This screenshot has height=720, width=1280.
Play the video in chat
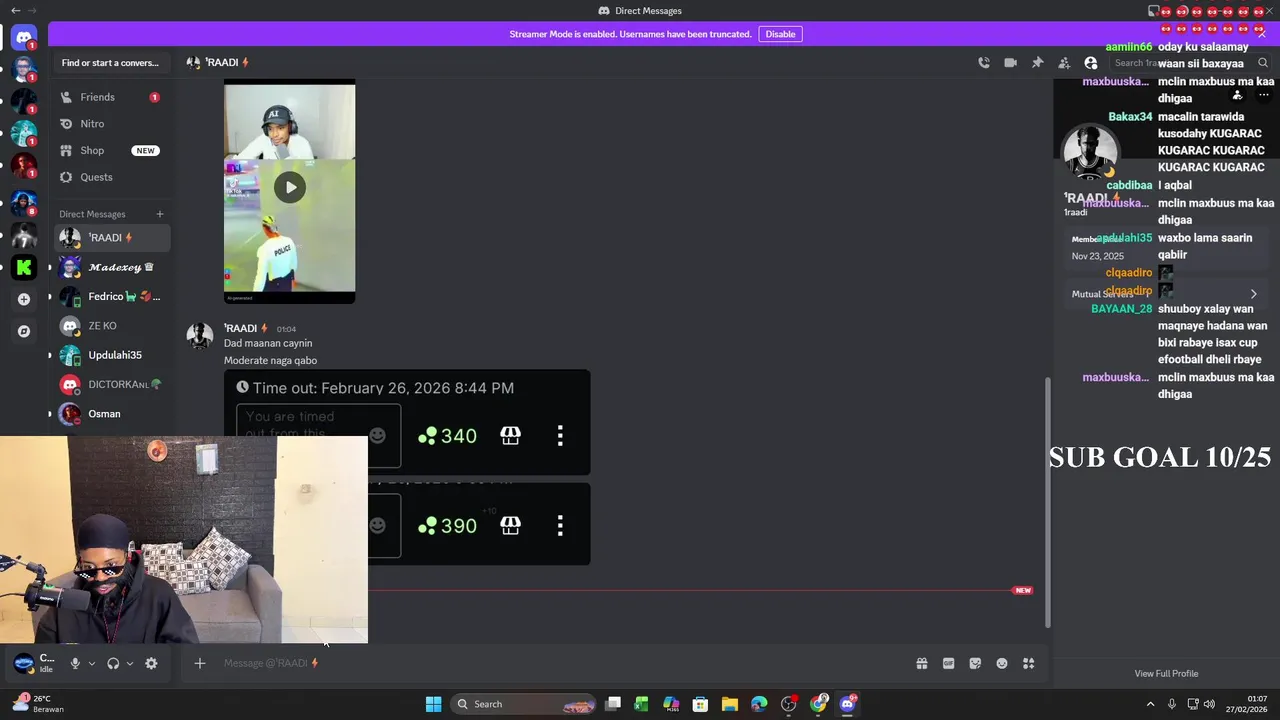289,187
